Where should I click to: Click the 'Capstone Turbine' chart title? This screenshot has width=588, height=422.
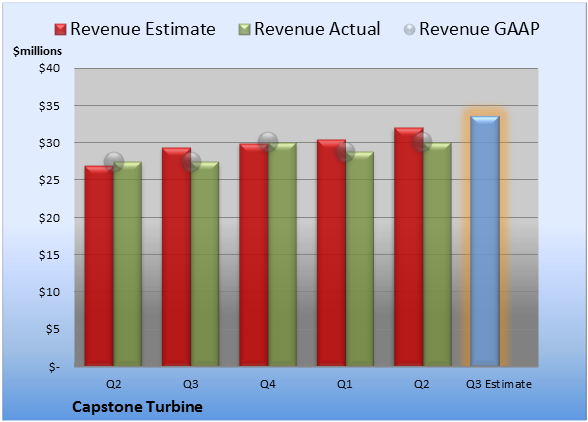pos(137,407)
